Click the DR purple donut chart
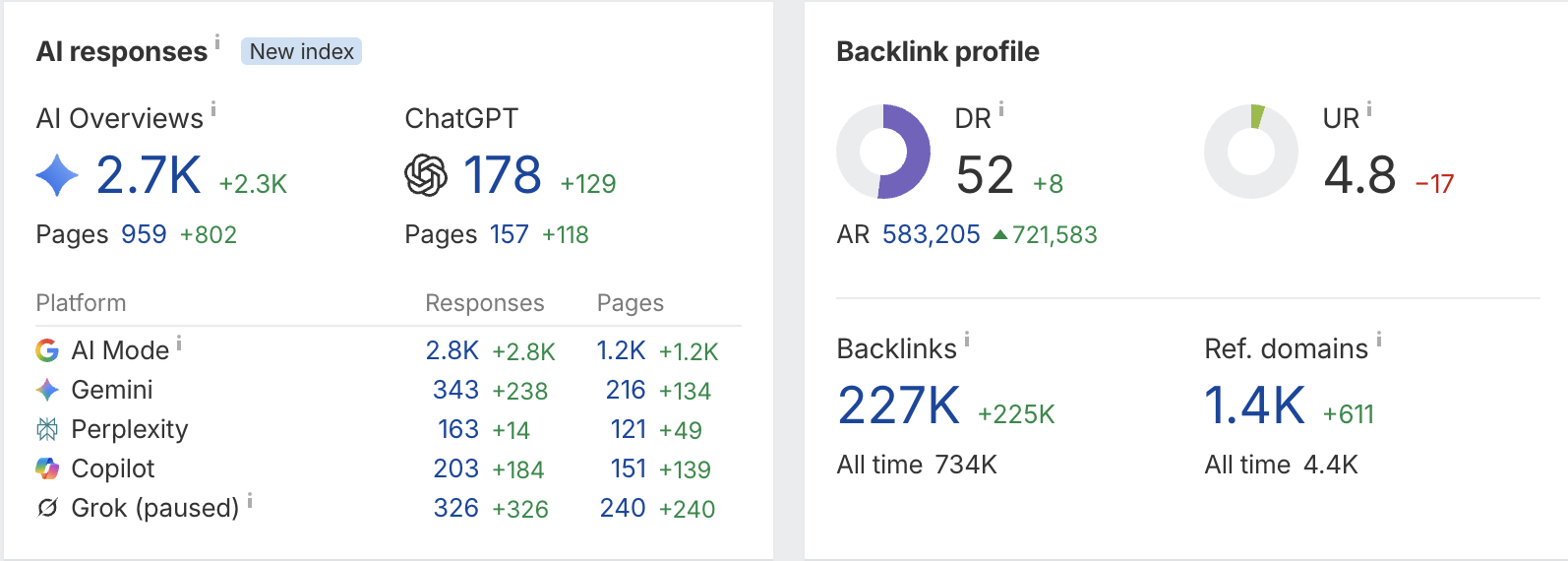This screenshot has width=1568, height=561. tap(883, 152)
